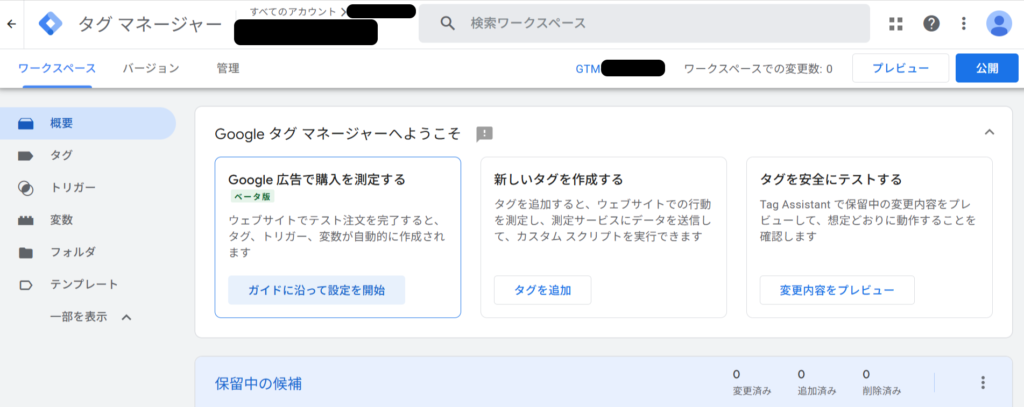Open the help question mark icon
1024x407 pixels.
pos(931,24)
